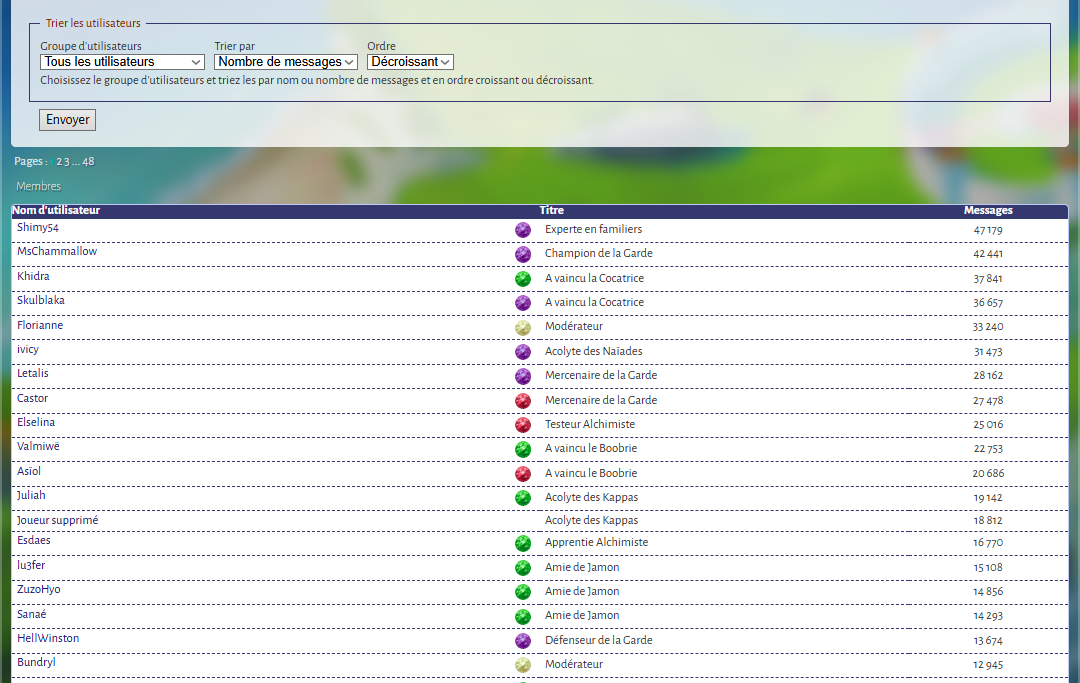Select the title Experte en familiers

click(x=593, y=229)
